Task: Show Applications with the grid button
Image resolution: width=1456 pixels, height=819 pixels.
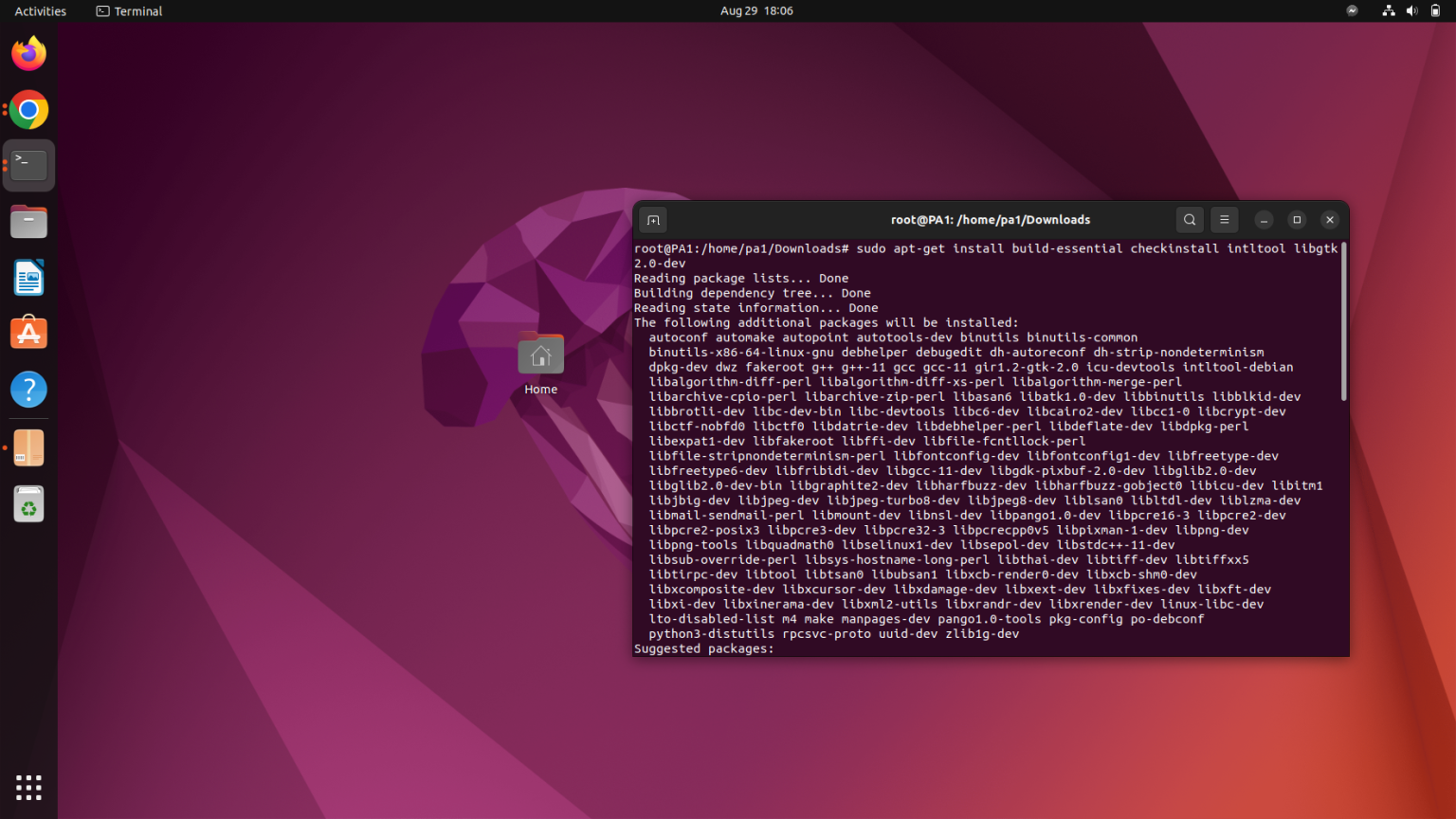Action: pos(28,788)
